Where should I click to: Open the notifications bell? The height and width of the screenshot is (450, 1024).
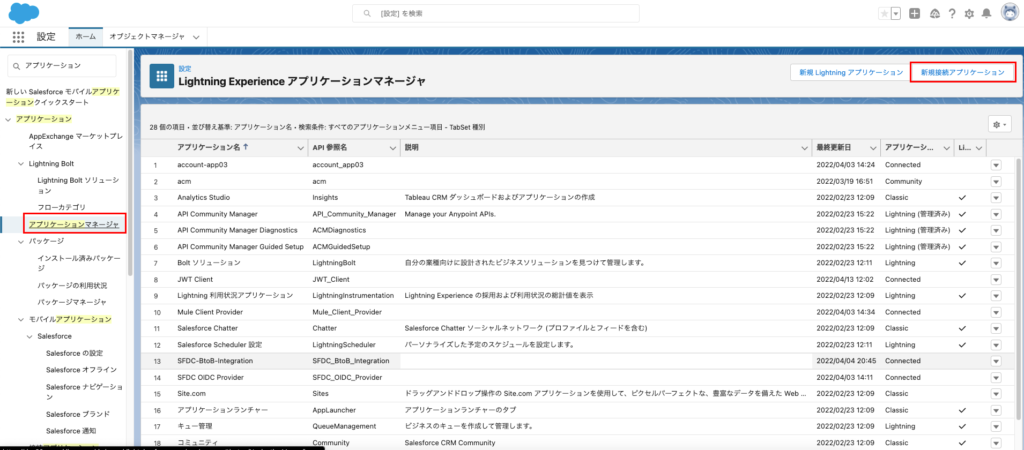pos(987,13)
